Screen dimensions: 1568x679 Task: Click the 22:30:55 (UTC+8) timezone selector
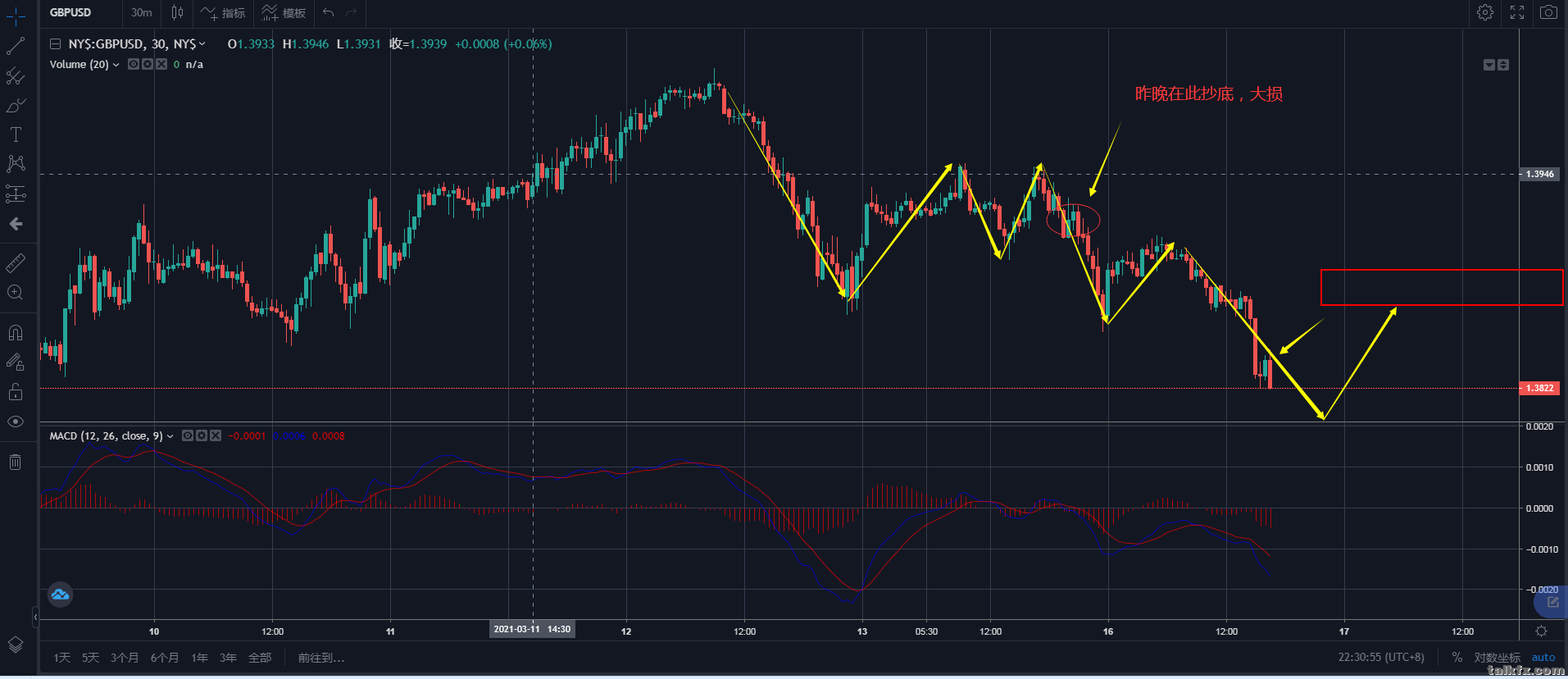coord(1381,658)
